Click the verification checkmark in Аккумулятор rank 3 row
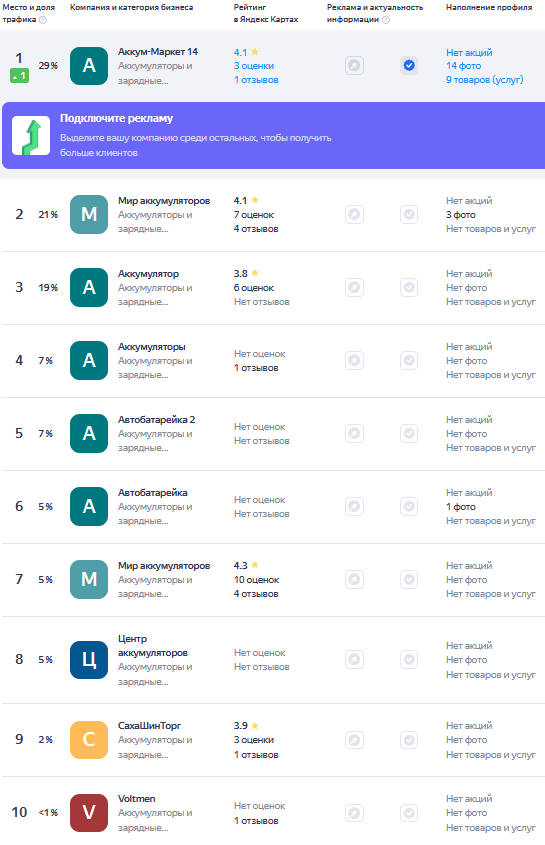 (x=409, y=287)
